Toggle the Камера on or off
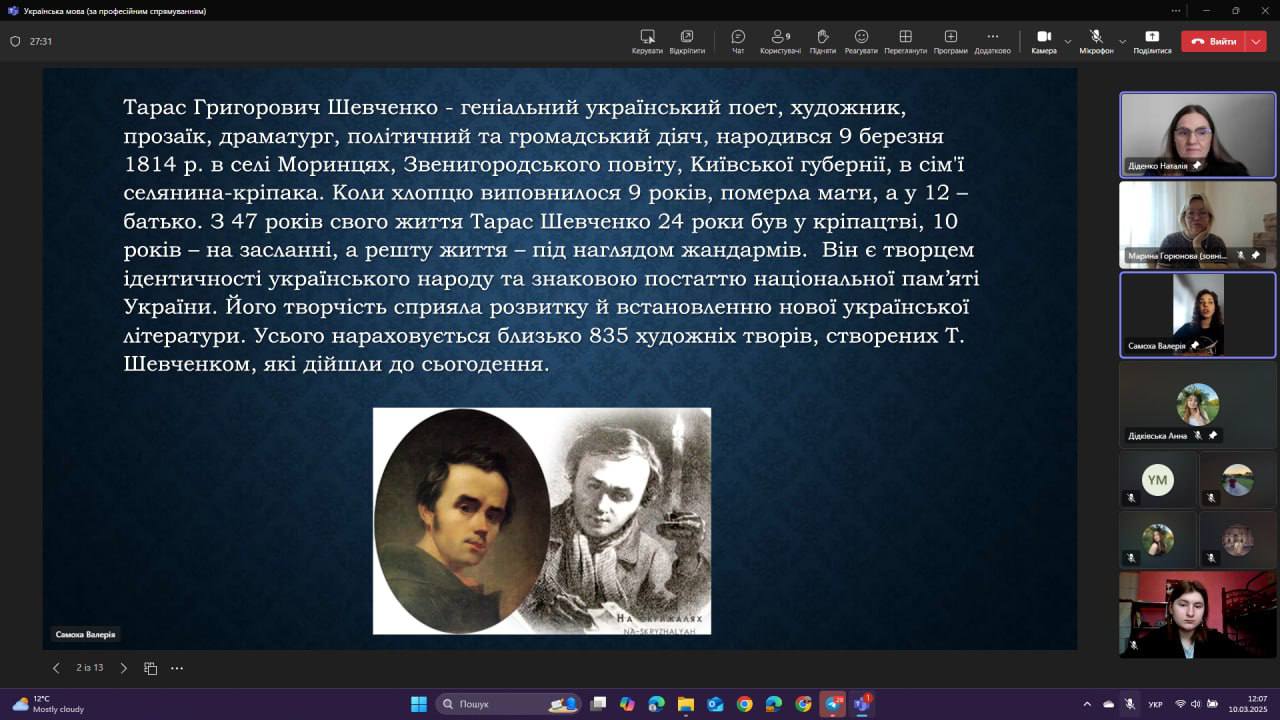The height and width of the screenshot is (720, 1280). tap(1043, 41)
